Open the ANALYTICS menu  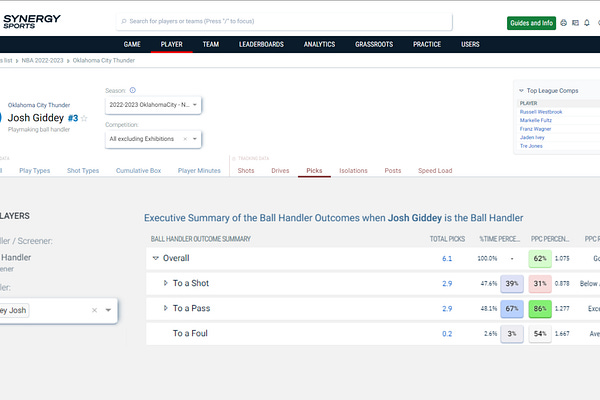click(320, 44)
